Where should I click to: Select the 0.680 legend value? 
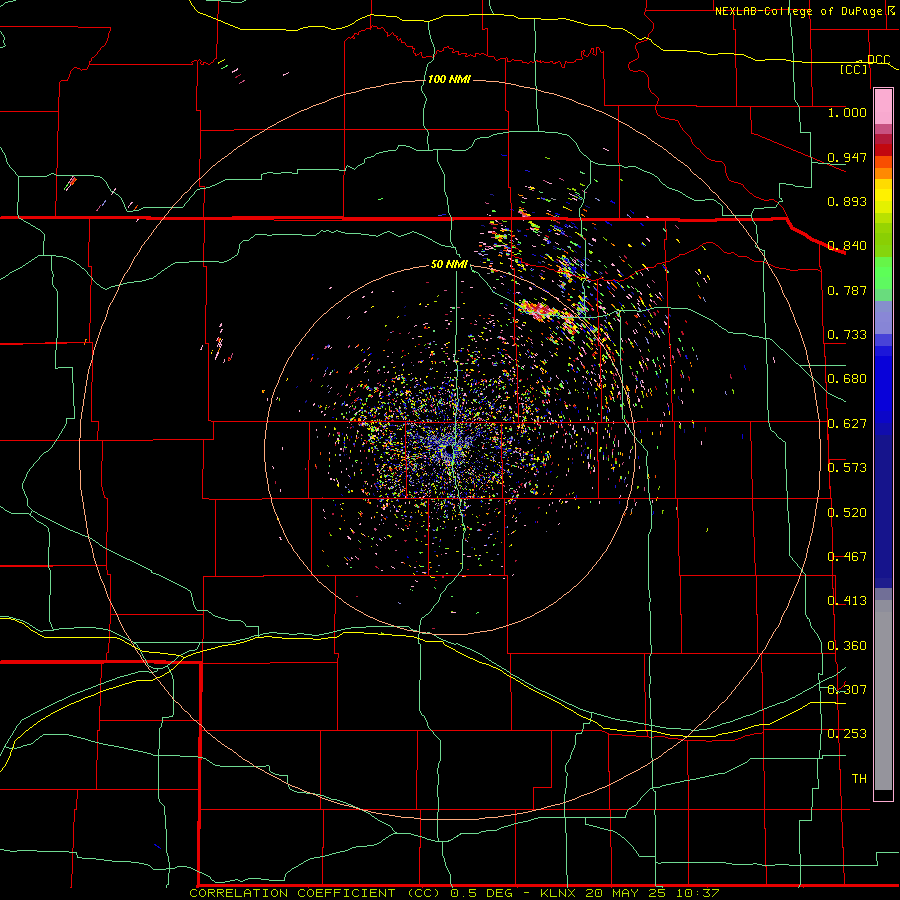(x=847, y=379)
